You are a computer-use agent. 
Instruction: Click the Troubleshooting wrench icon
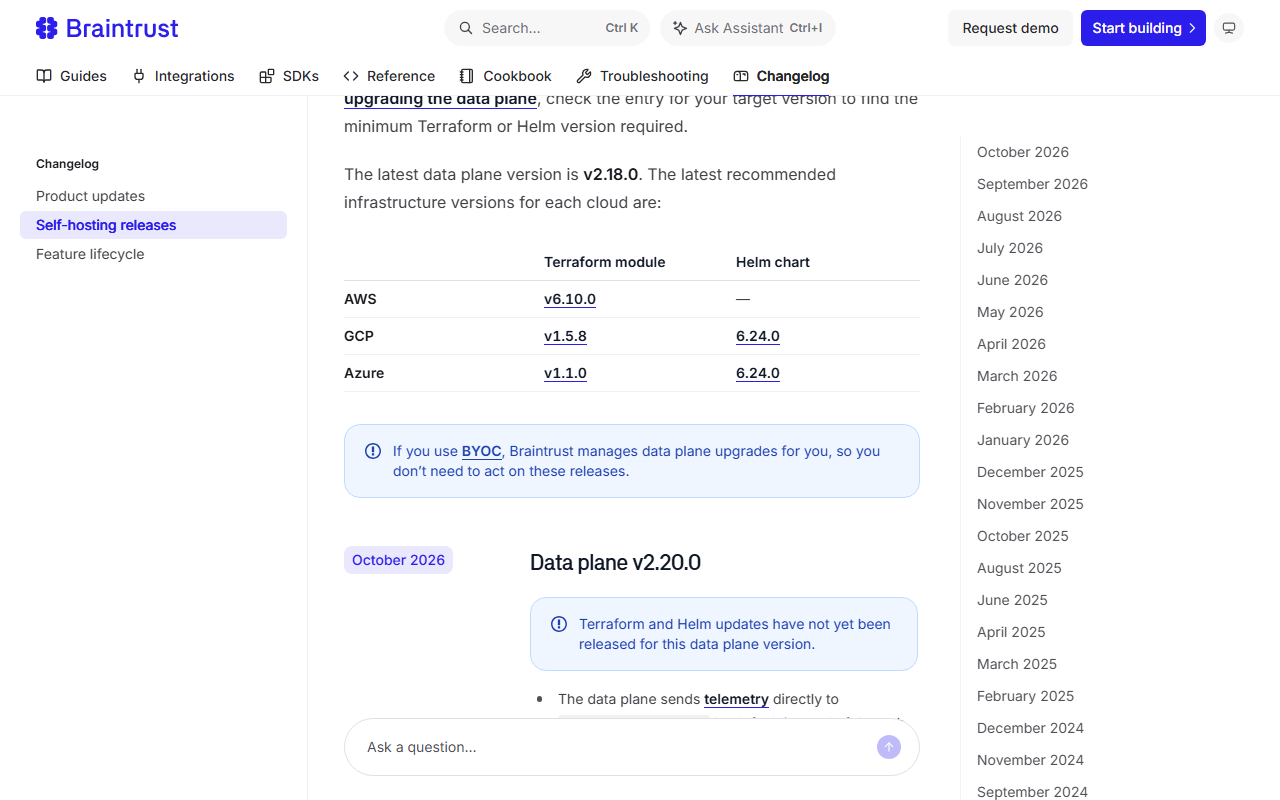click(584, 76)
